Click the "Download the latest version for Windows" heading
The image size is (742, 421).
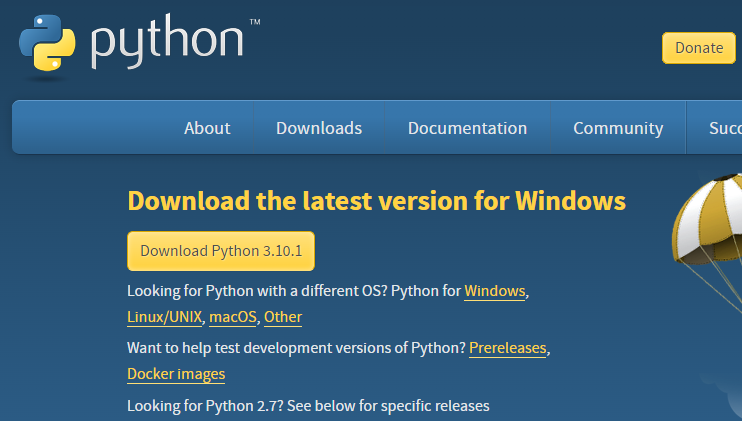(x=377, y=201)
